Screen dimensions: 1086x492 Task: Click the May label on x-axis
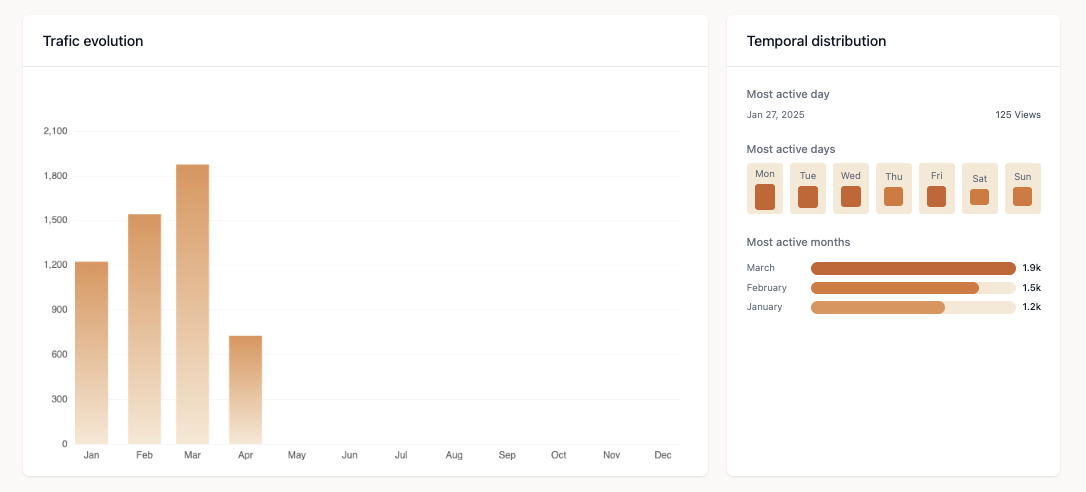[297, 455]
